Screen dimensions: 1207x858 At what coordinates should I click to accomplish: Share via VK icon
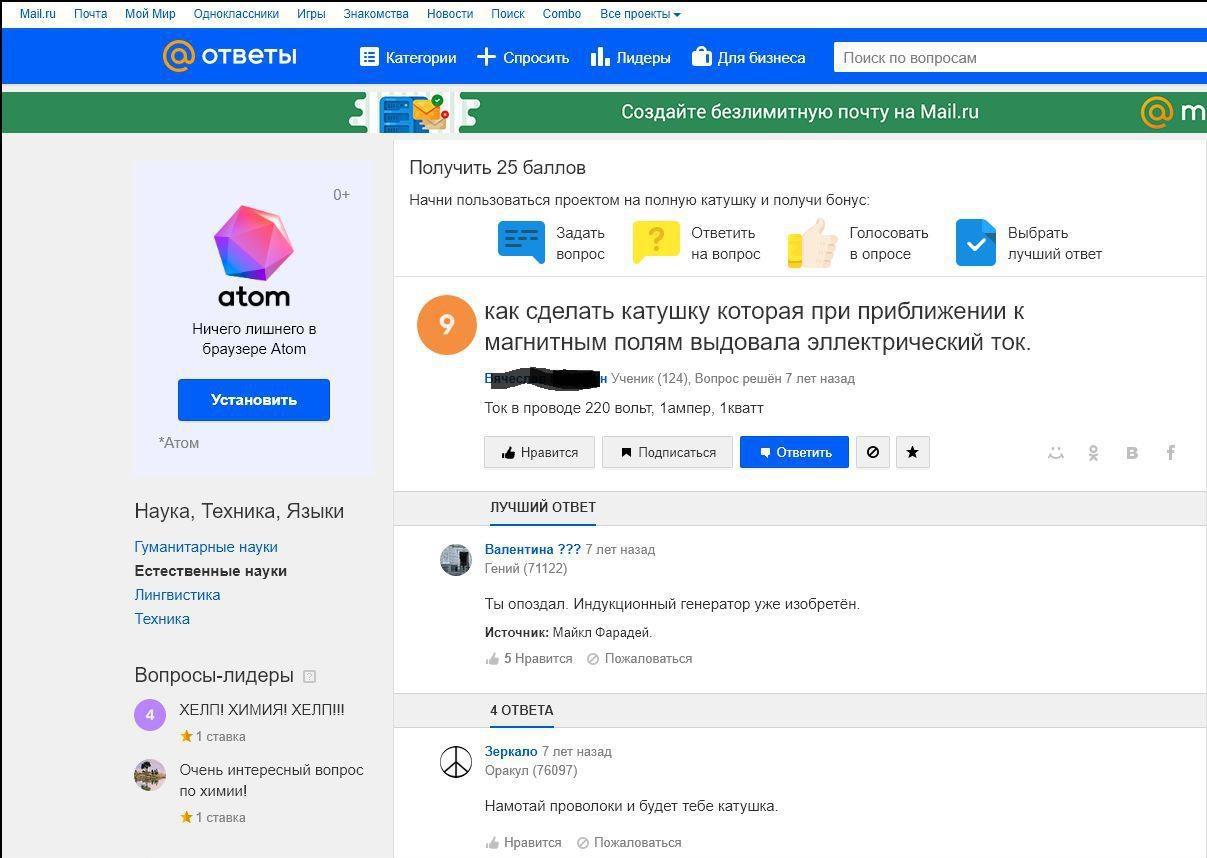(x=1132, y=453)
